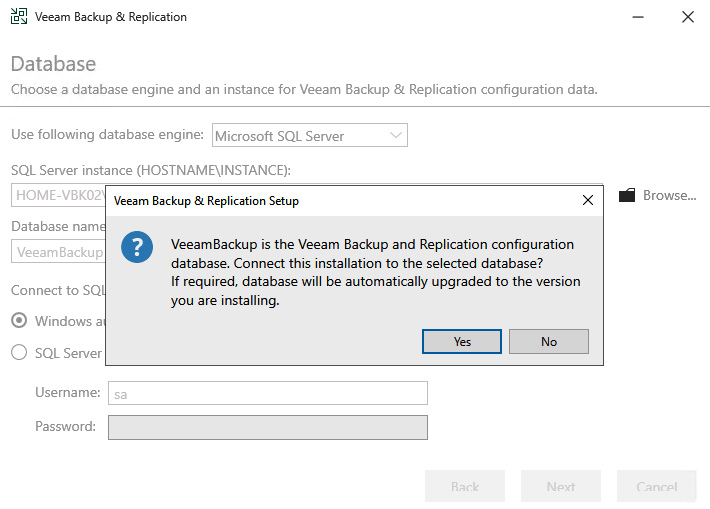Select the SQL Server authentication radio button
This screenshot has width=710, height=509.
coord(19,352)
